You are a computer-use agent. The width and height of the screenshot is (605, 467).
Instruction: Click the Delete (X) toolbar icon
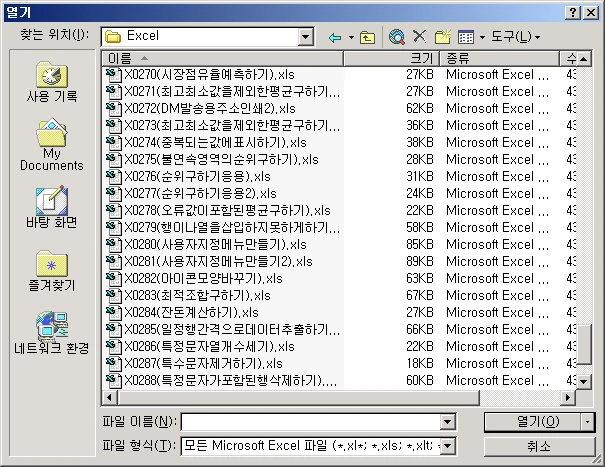click(419, 37)
